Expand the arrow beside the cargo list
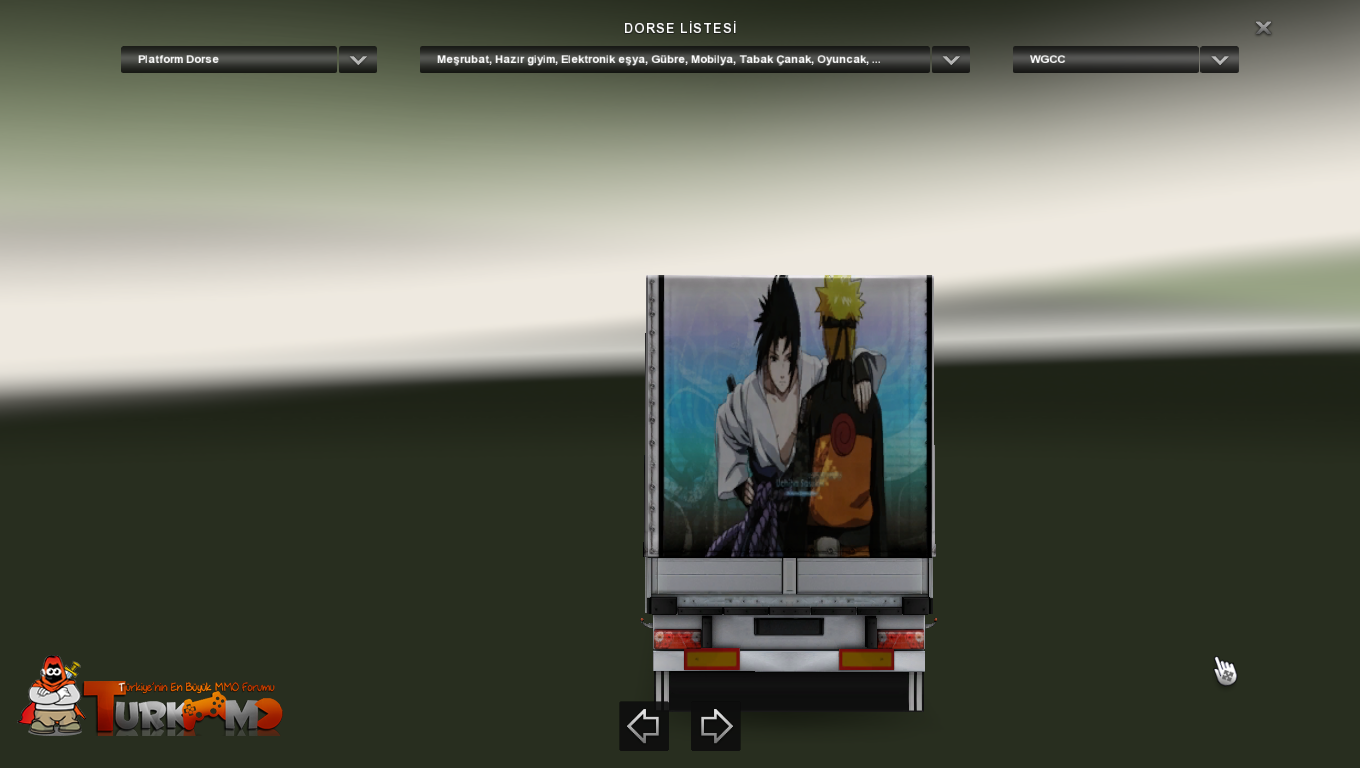The height and width of the screenshot is (768, 1360). [951, 59]
